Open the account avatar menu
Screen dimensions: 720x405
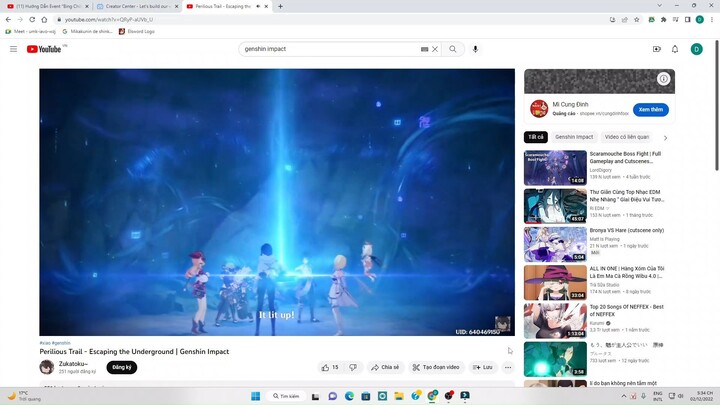(697, 49)
